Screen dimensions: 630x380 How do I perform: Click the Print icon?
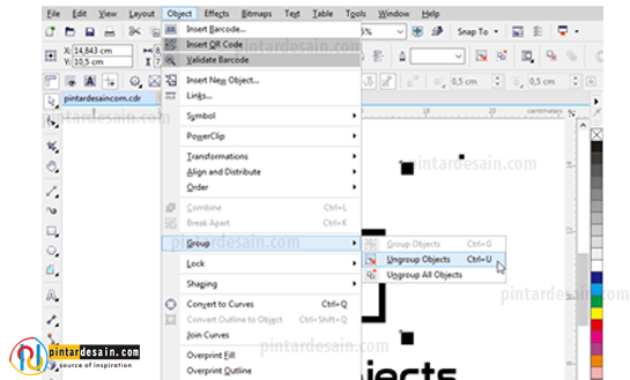pos(110,31)
